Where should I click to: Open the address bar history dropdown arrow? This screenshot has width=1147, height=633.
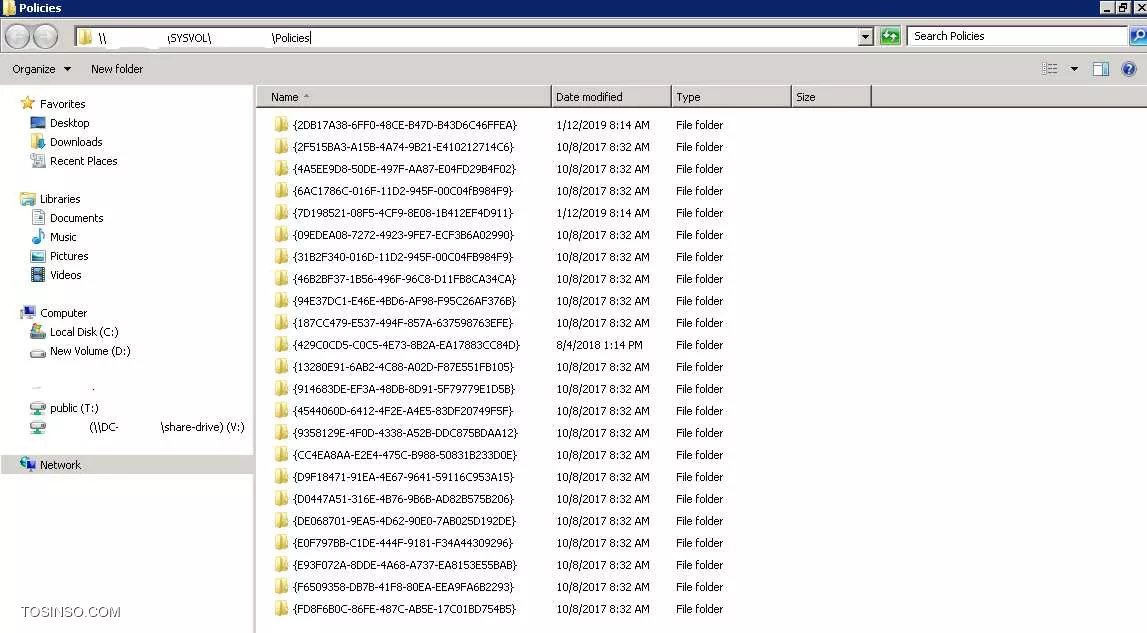[865, 37]
